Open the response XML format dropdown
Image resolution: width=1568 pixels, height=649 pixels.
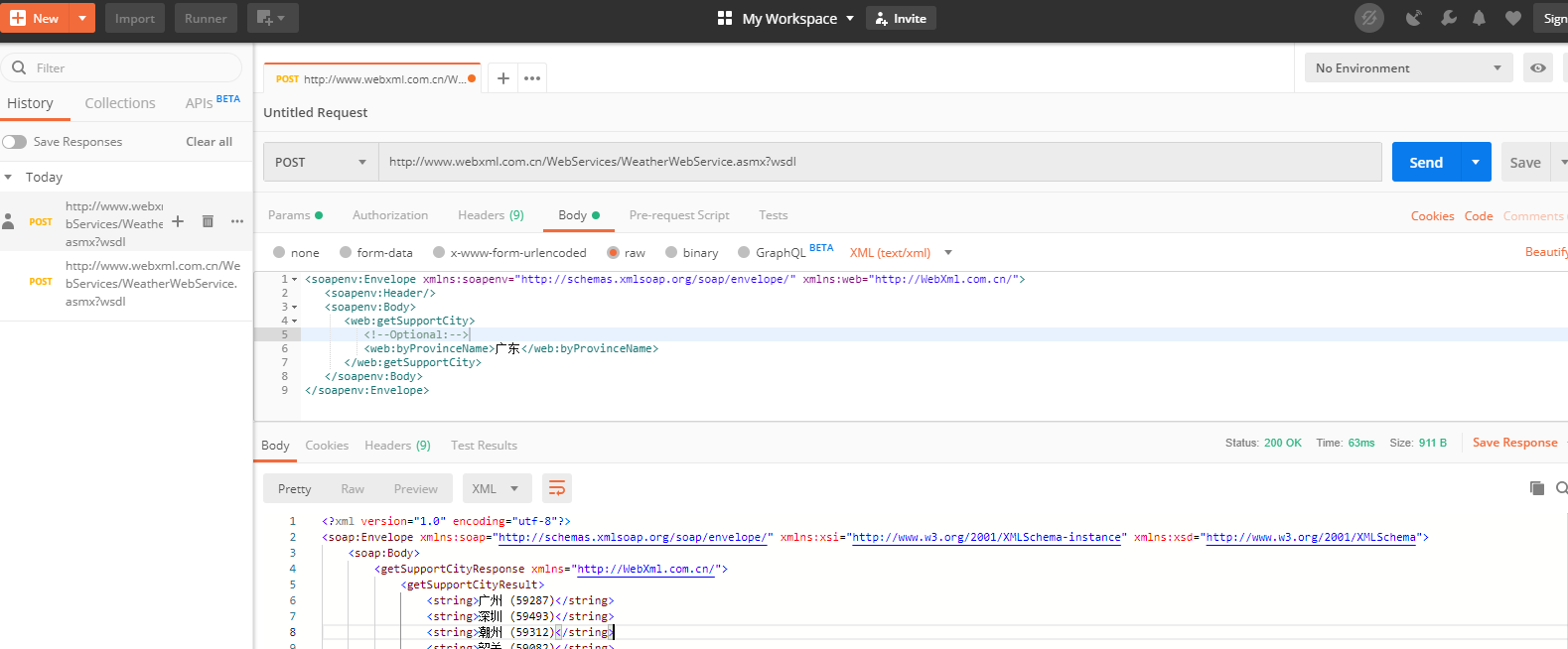click(497, 489)
